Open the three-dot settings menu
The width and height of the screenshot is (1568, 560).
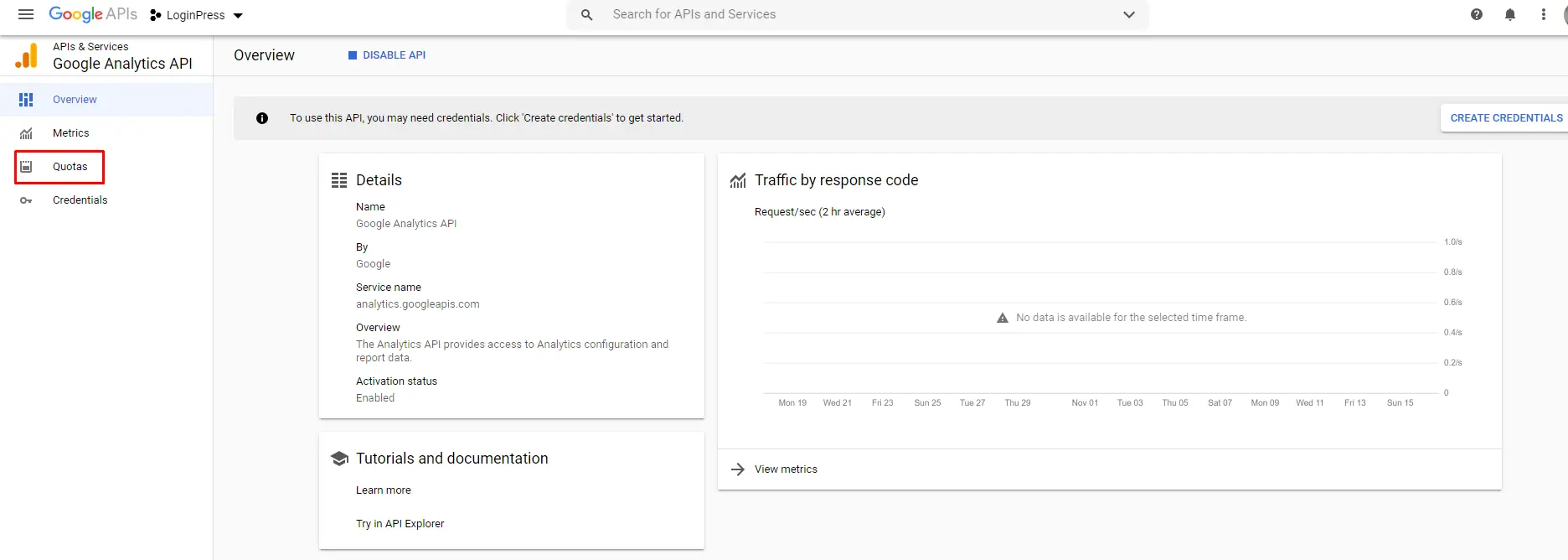click(1544, 14)
